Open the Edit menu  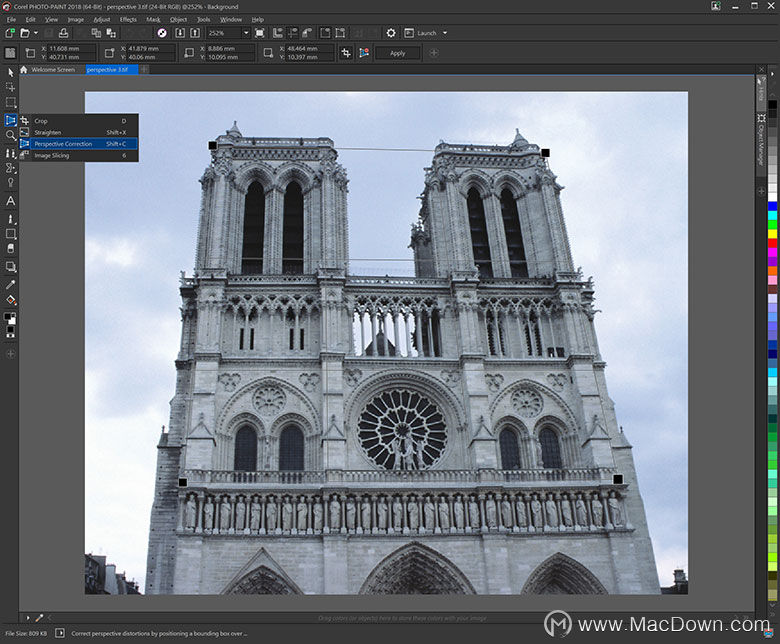click(31, 19)
